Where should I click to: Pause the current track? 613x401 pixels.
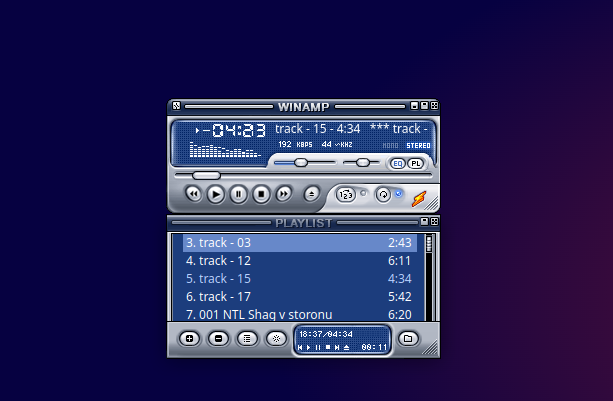[238, 194]
